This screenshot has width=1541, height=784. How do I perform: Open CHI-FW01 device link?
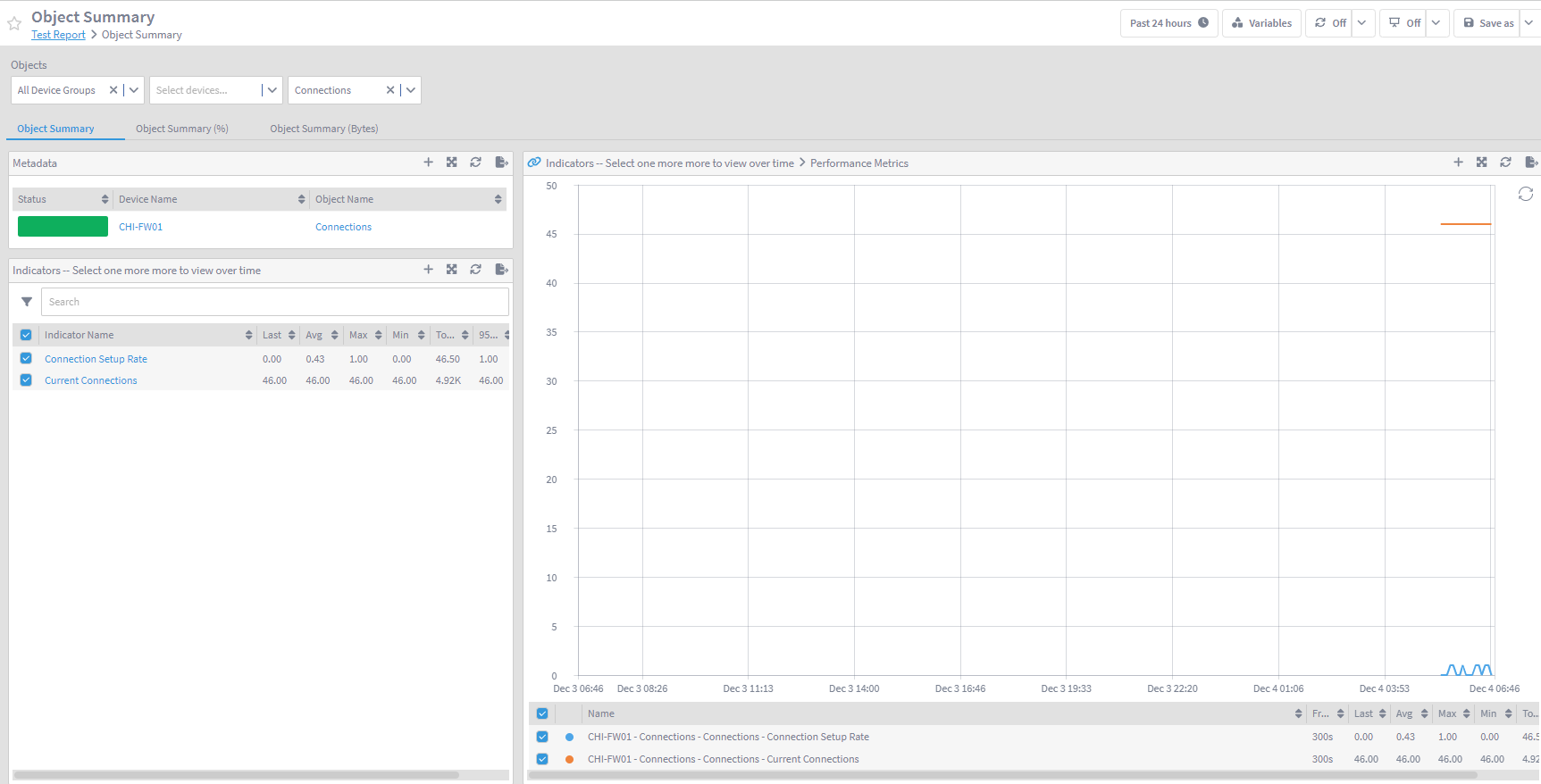click(x=141, y=227)
